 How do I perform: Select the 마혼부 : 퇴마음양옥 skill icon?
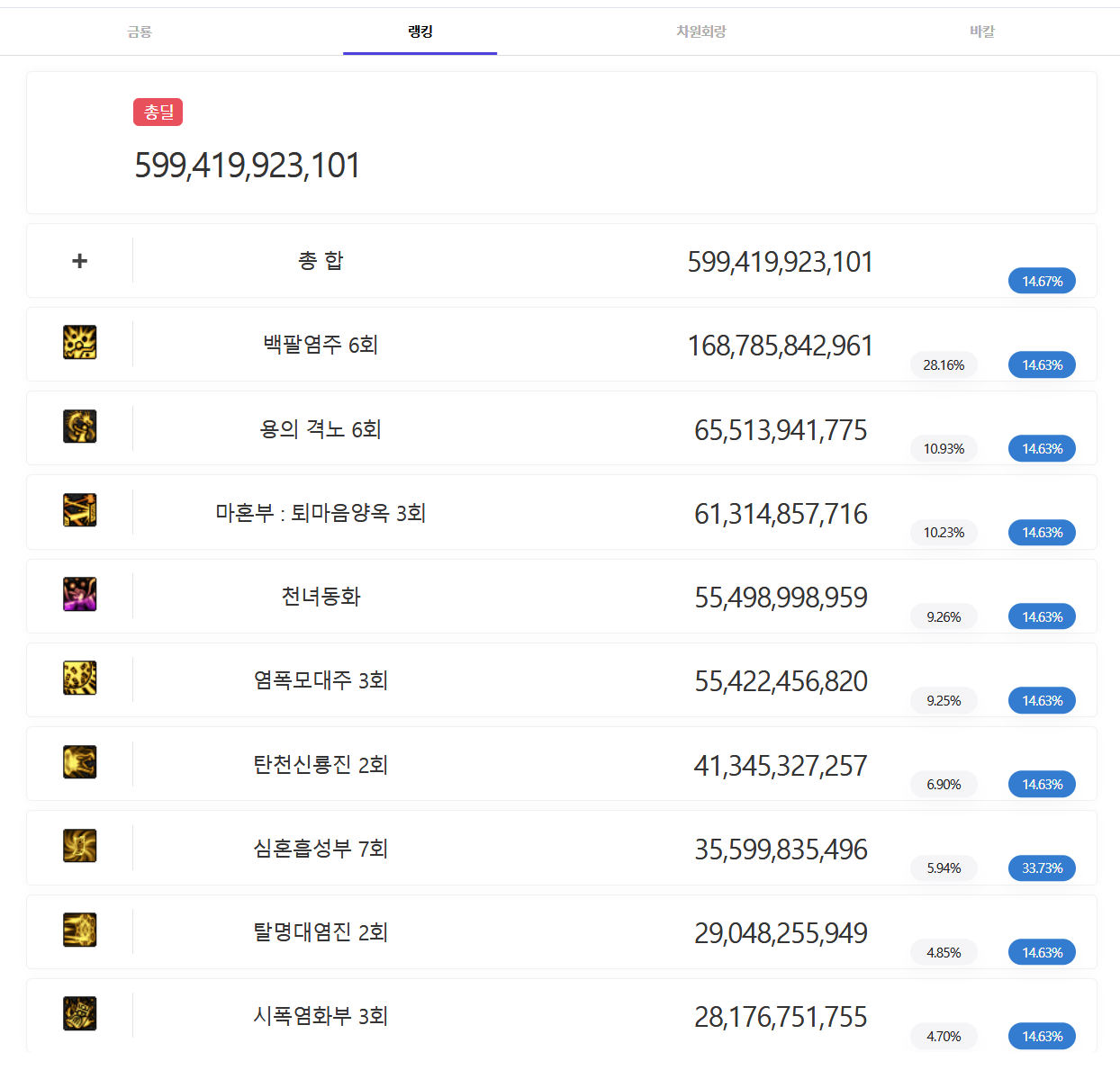[80, 510]
